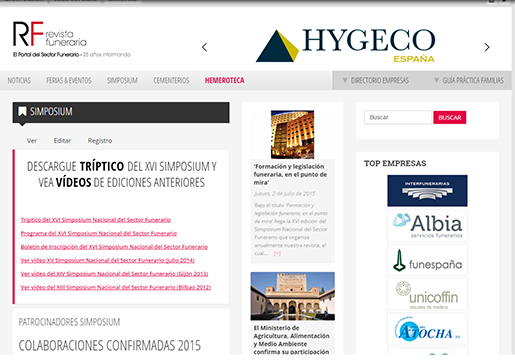Click the Top Empresas heading

click(395, 163)
